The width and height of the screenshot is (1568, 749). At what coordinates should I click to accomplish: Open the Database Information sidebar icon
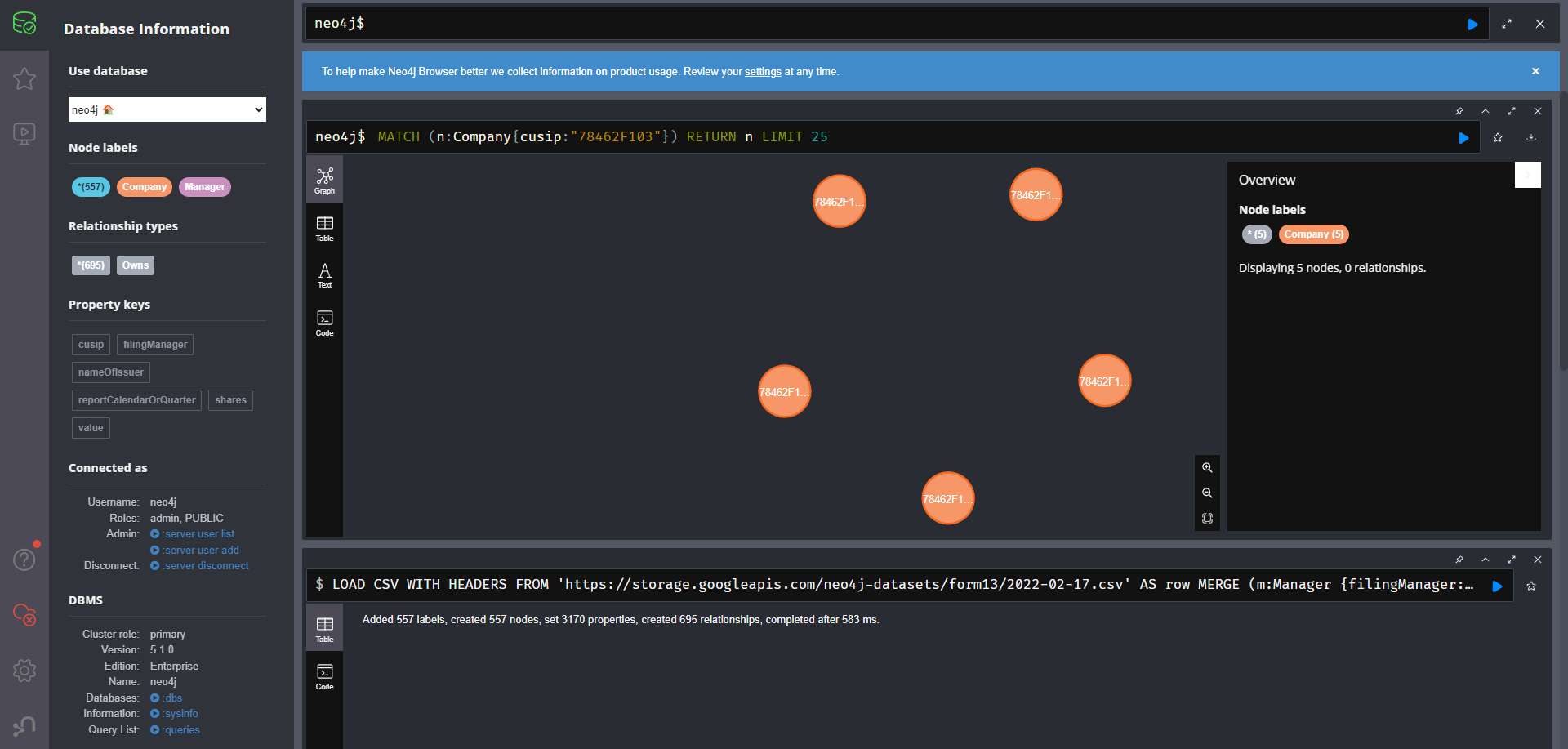click(x=24, y=24)
